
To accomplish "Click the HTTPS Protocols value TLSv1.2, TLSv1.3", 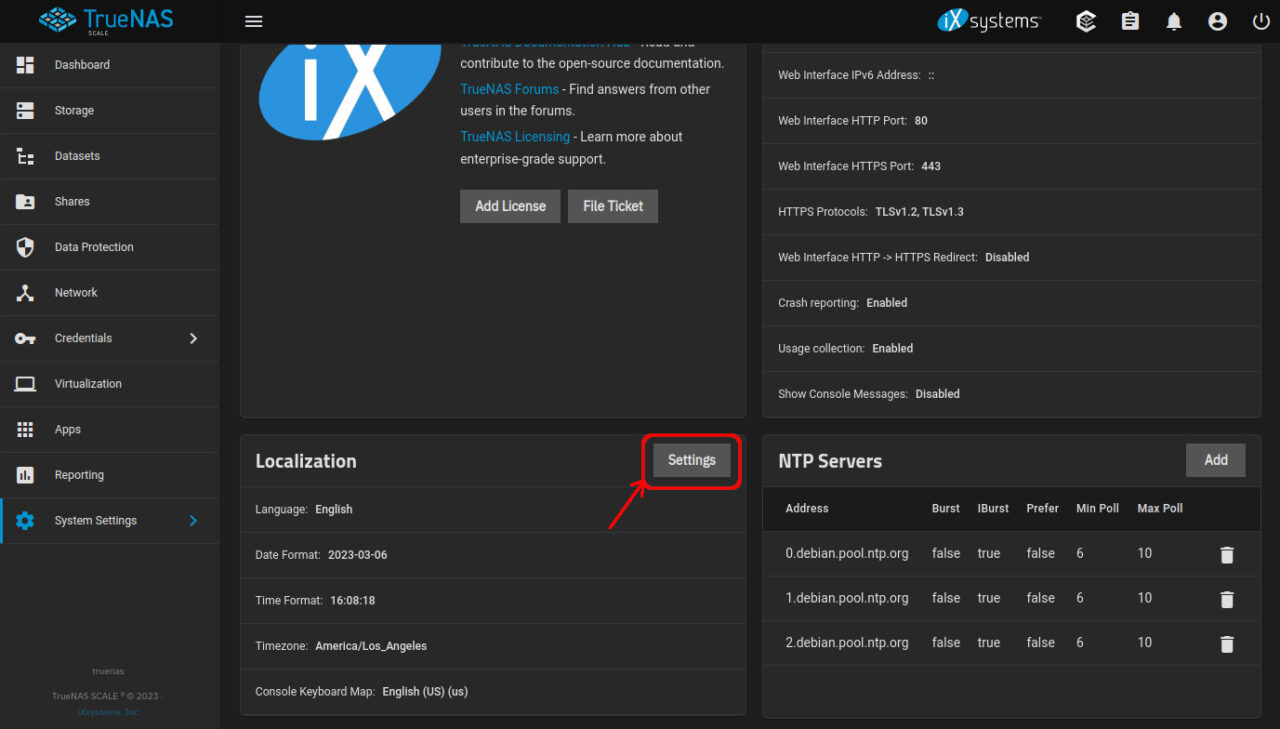I will point(919,212).
